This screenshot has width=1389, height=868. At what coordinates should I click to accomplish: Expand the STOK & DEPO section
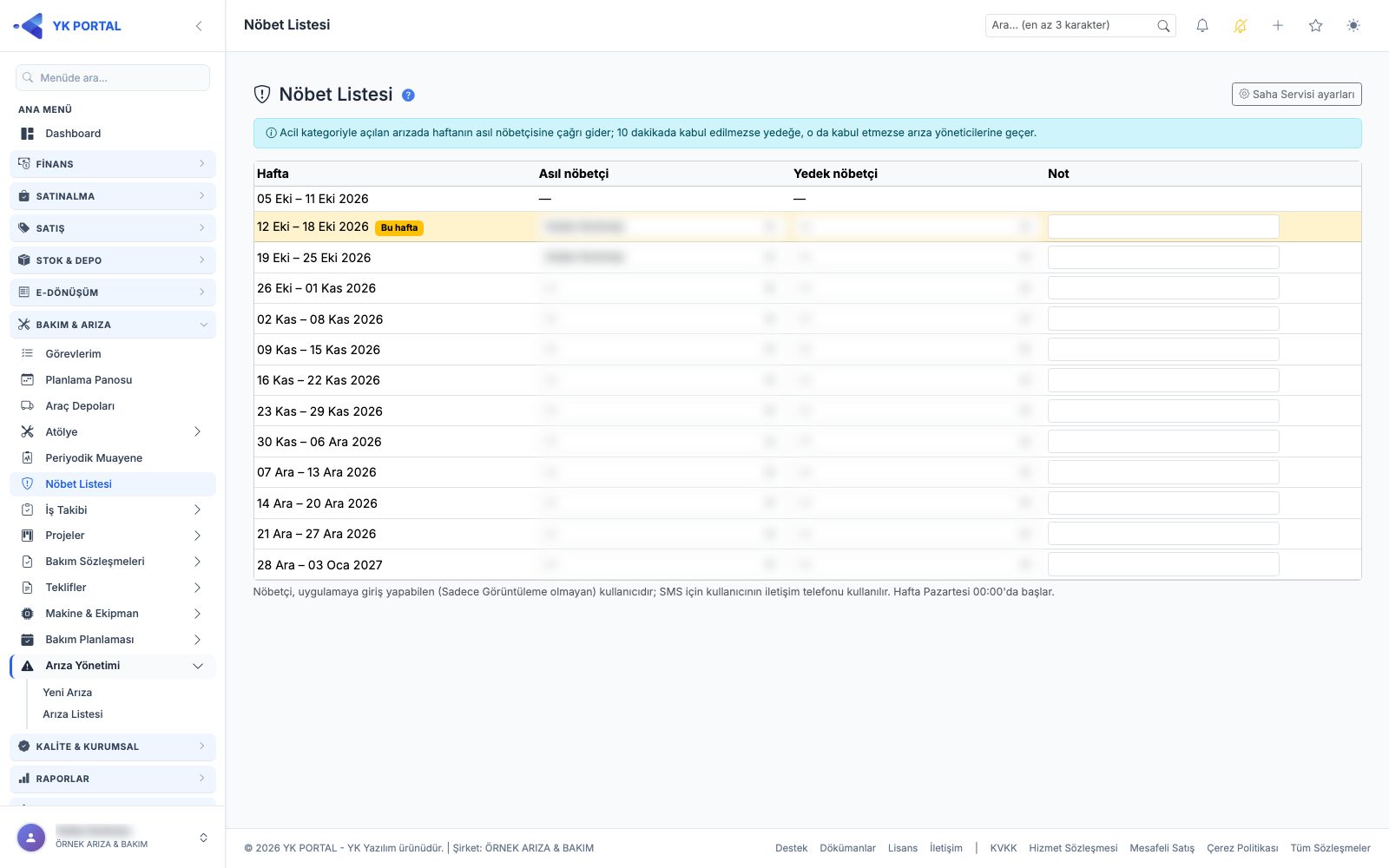coord(113,260)
